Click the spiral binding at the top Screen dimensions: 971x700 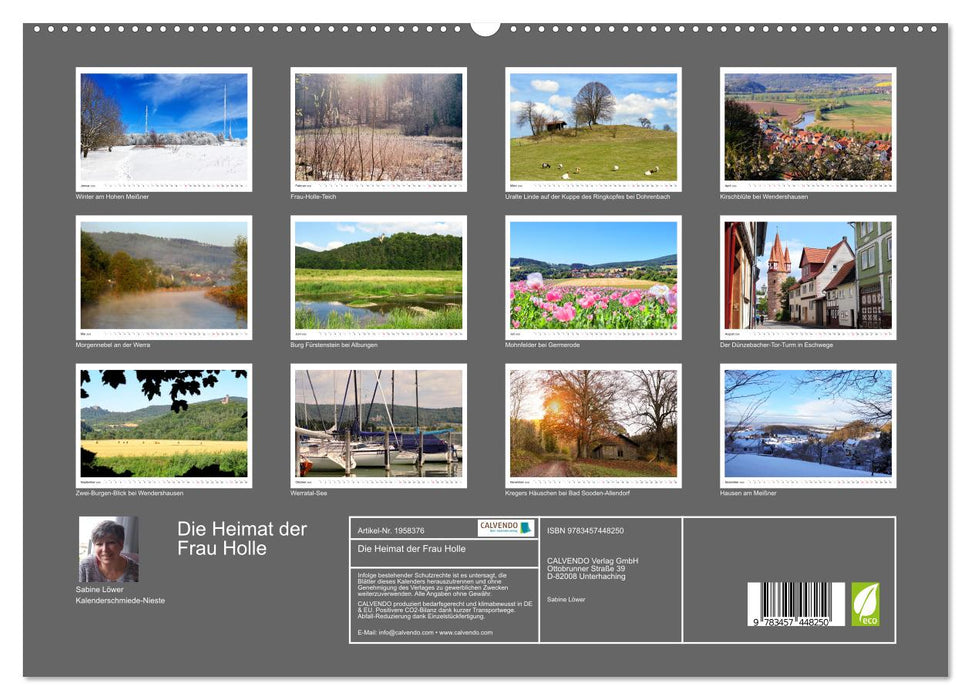(x=485, y=31)
